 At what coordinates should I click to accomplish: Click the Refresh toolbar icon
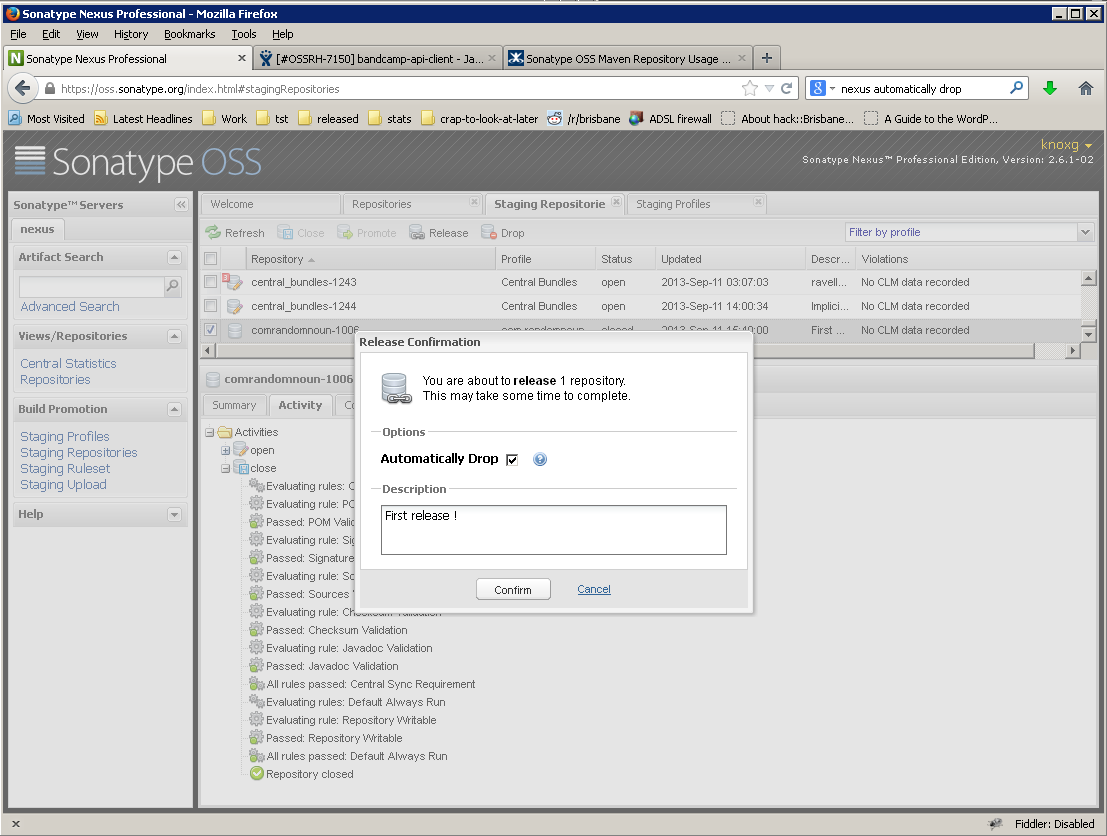pos(213,232)
